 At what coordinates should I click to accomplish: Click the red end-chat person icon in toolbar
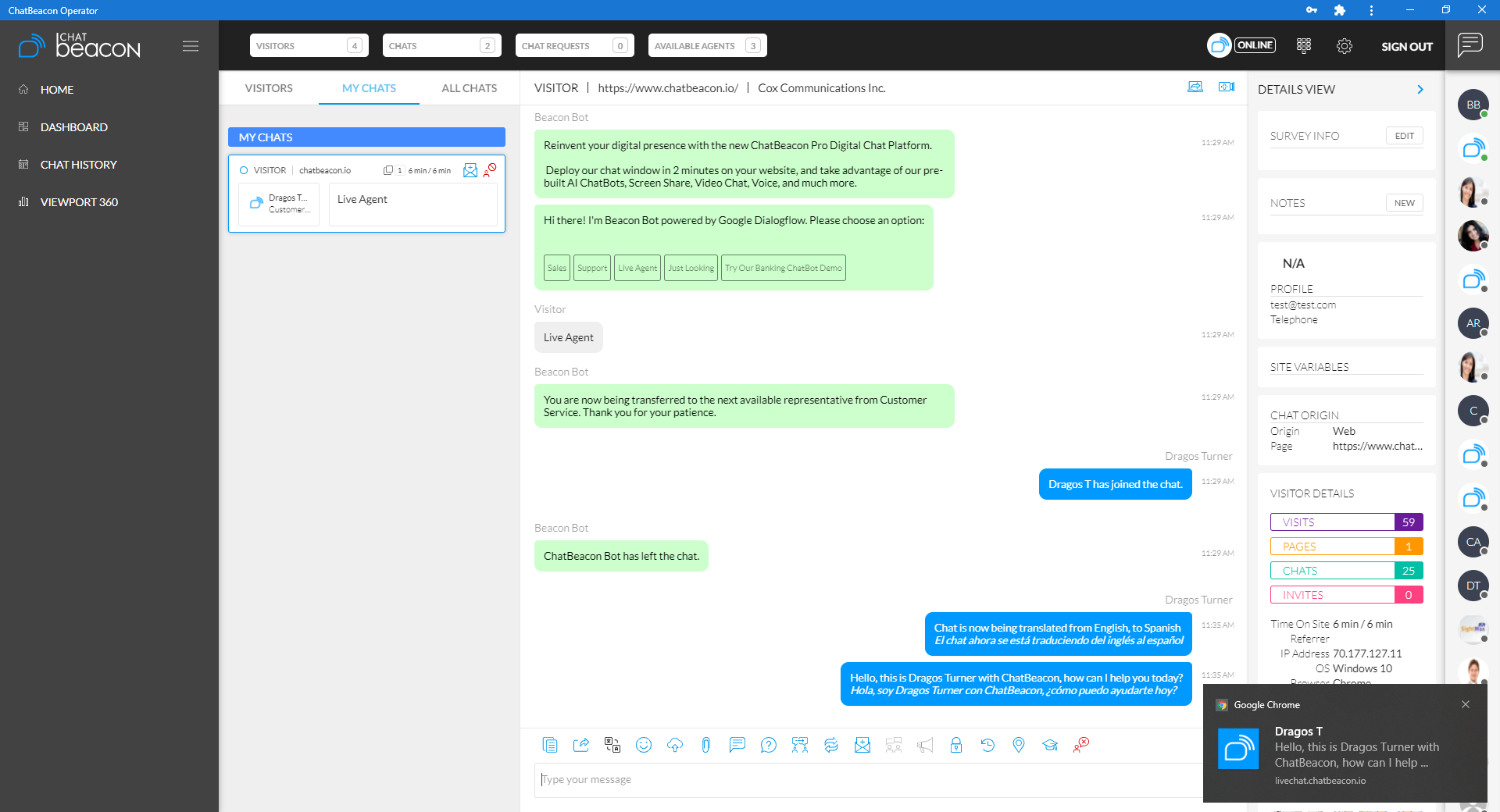click(x=1080, y=745)
